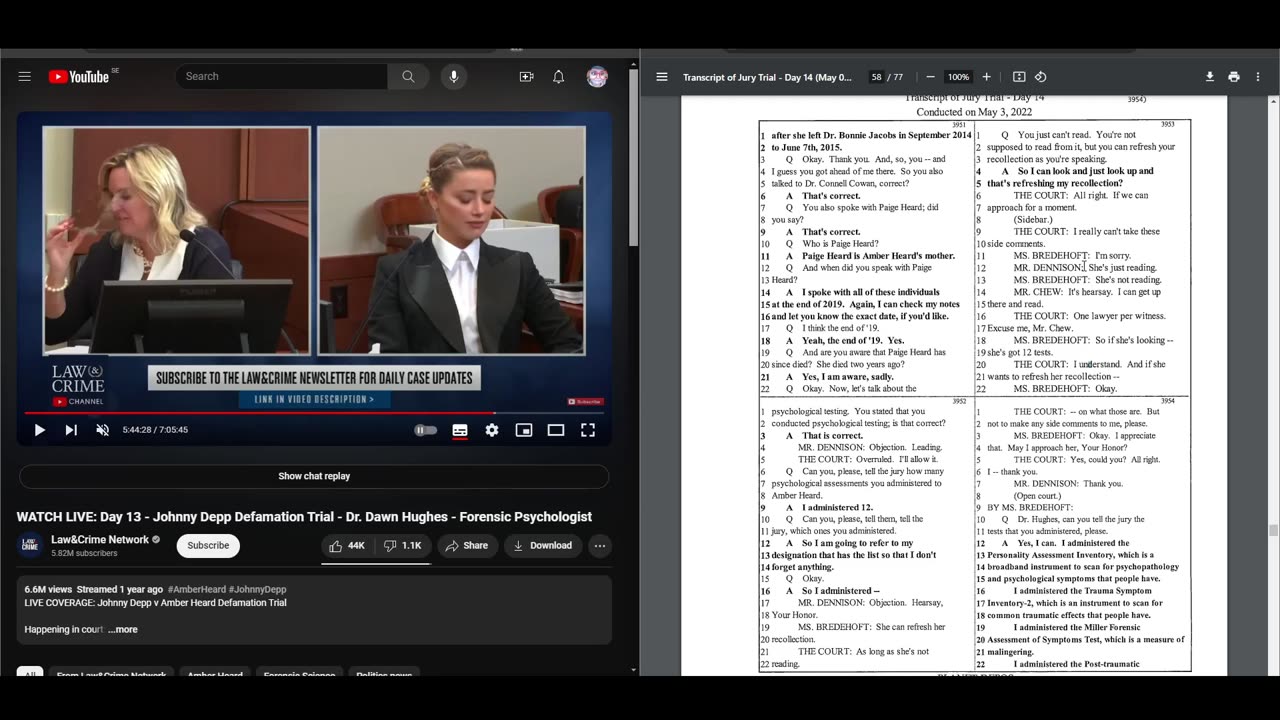The height and width of the screenshot is (720, 1280).
Task: Open the Law&Crime channel avatar
Action: click(x=30, y=545)
